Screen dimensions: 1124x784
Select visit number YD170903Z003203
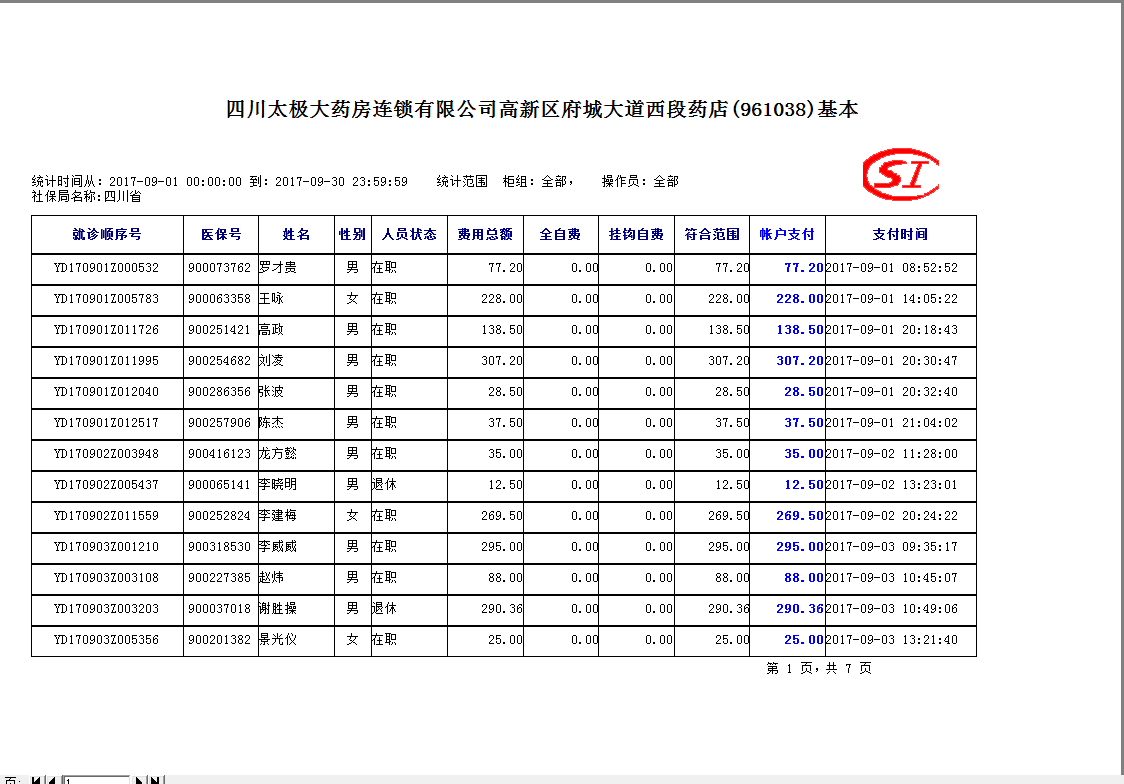[x=106, y=608]
